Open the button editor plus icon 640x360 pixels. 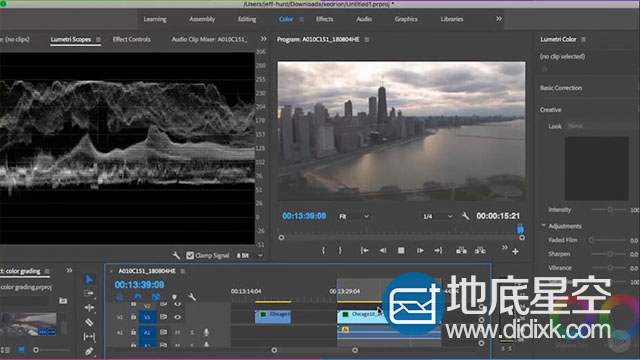[x=516, y=252]
